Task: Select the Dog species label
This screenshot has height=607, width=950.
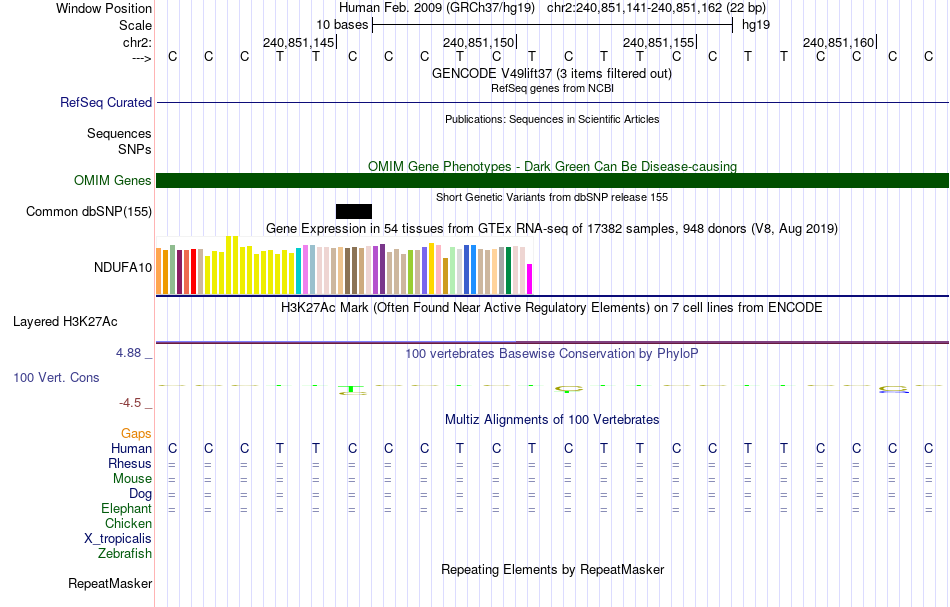Action: (140, 494)
